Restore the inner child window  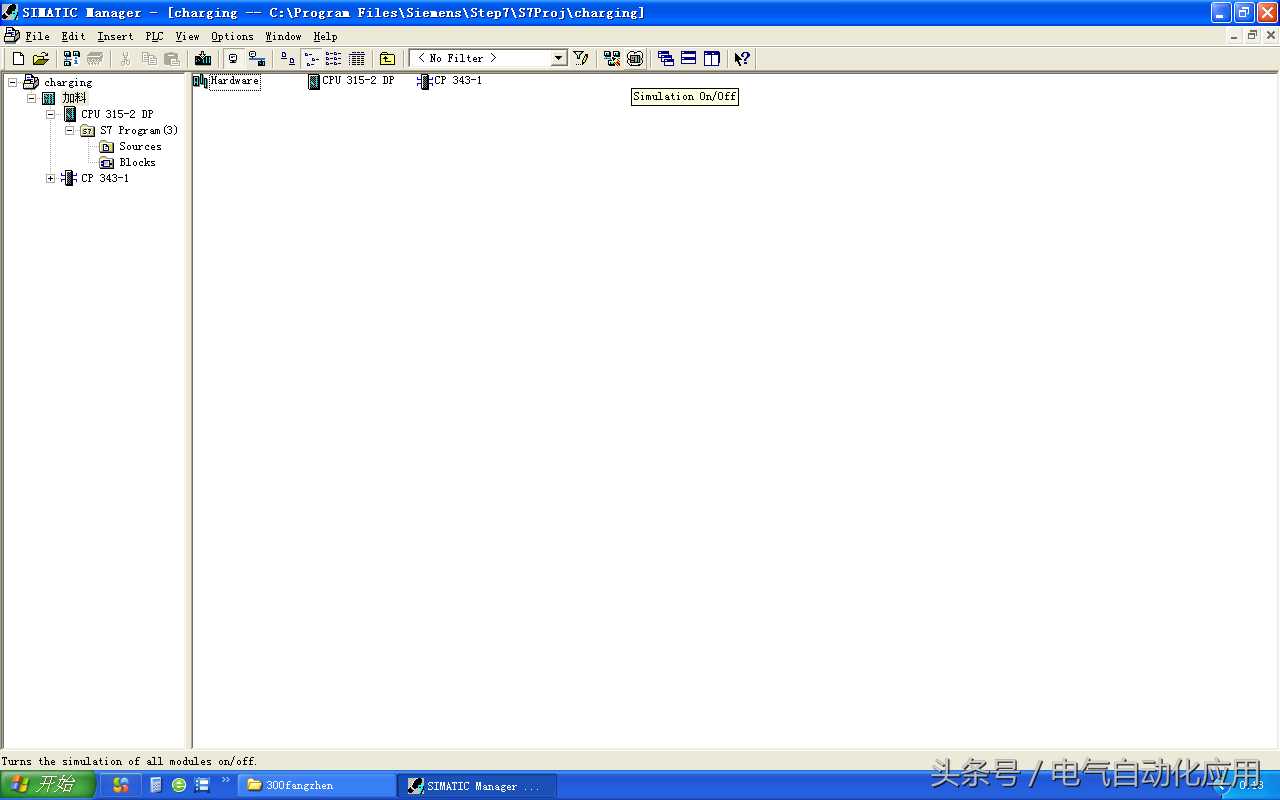(x=1252, y=35)
